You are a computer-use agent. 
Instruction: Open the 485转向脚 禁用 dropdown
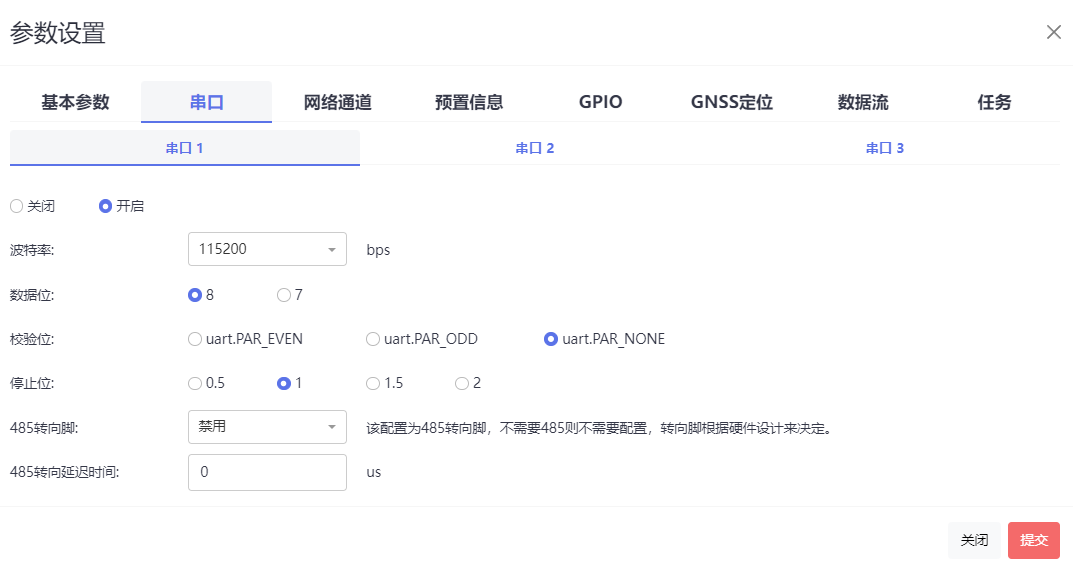click(267, 427)
